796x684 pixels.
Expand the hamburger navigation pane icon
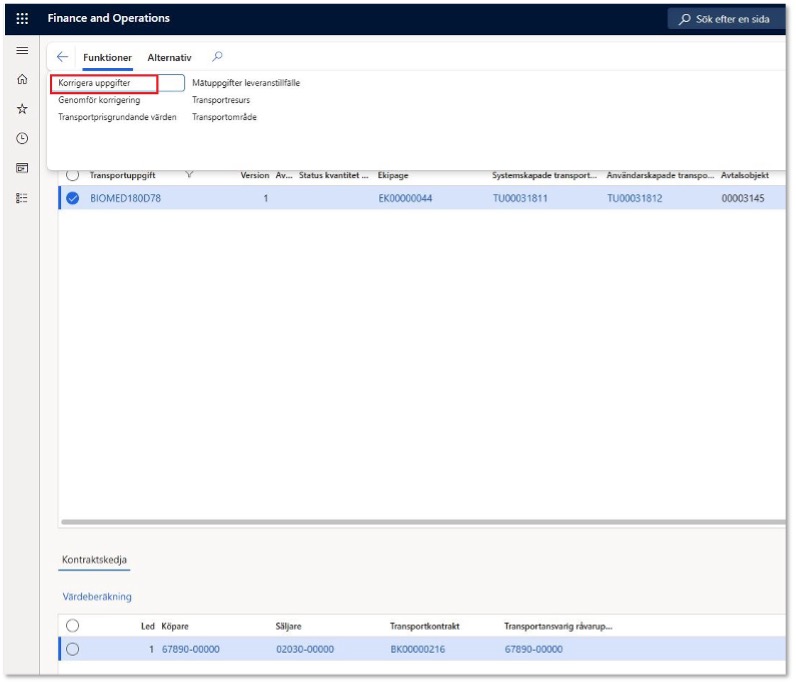tap(22, 50)
